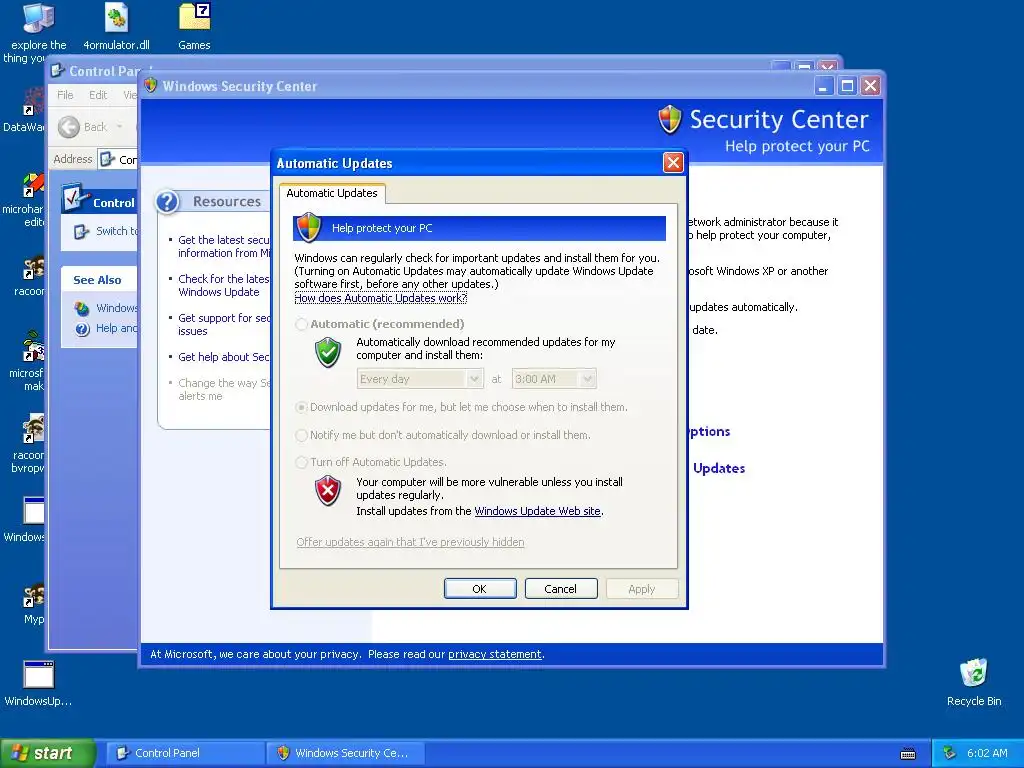Select the Automatic Updates tab
The image size is (1024, 768).
332,193
